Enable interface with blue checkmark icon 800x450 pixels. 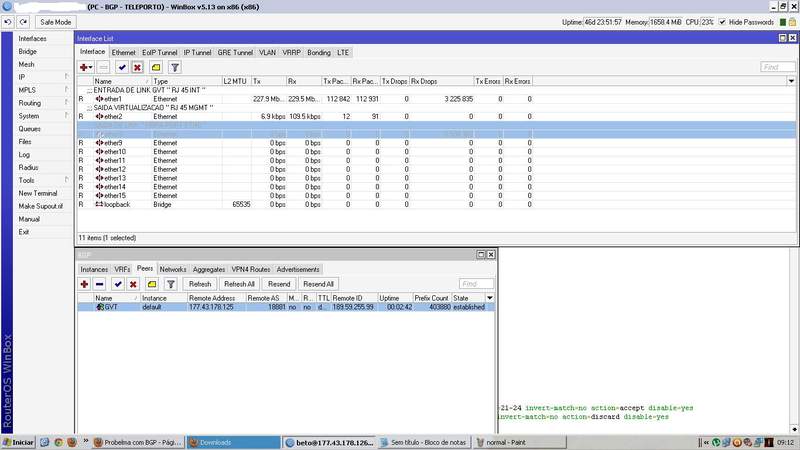121,67
